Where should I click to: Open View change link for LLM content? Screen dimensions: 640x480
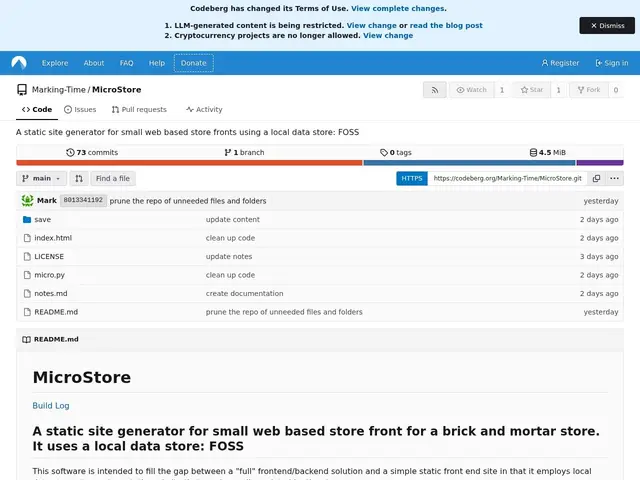371,25
